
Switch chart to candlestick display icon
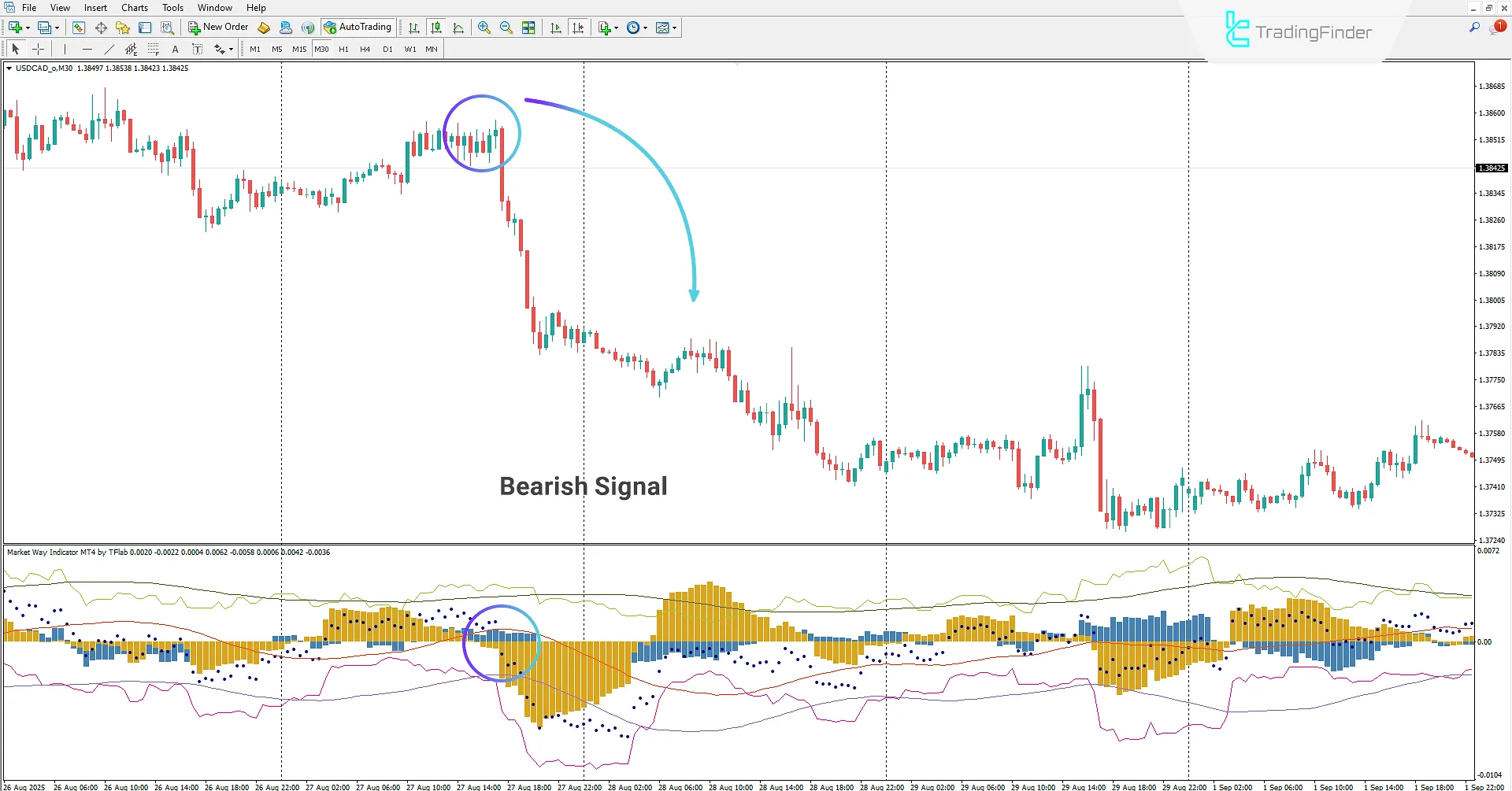pyautogui.click(x=435, y=27)
